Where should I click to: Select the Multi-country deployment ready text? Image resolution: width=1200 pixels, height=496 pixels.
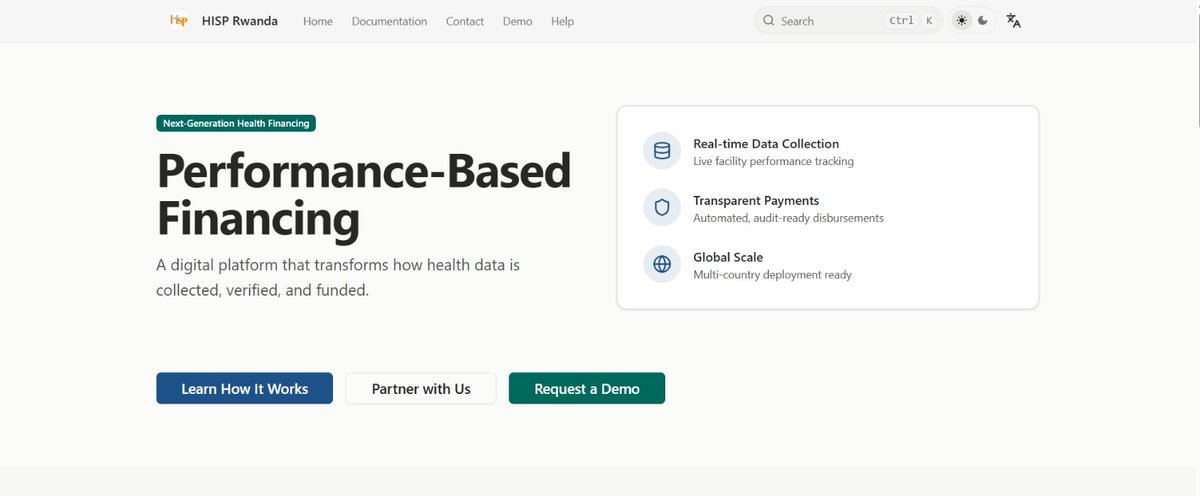coord(772,275)
